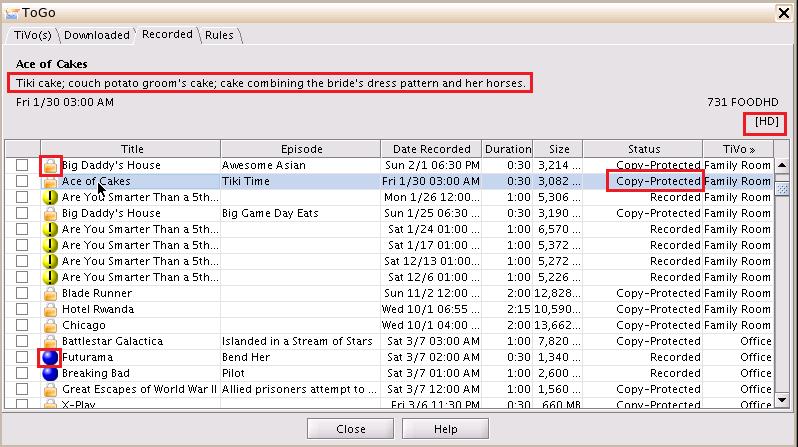Screen dimensions: 798x447
Task: Click yellow icon on Sat 12/13 recording
Action: 50,261
